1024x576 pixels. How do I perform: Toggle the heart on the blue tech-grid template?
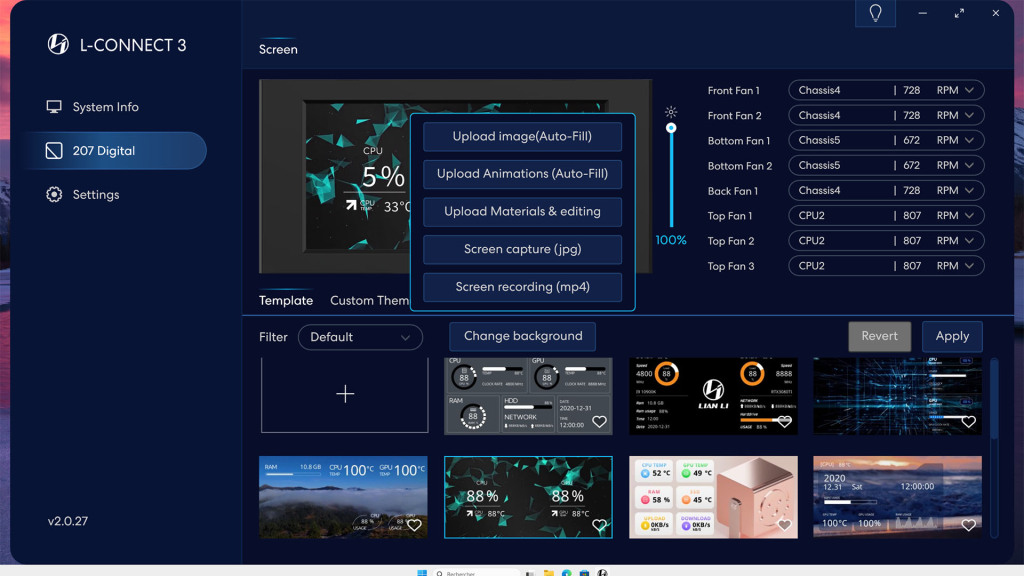968,422
